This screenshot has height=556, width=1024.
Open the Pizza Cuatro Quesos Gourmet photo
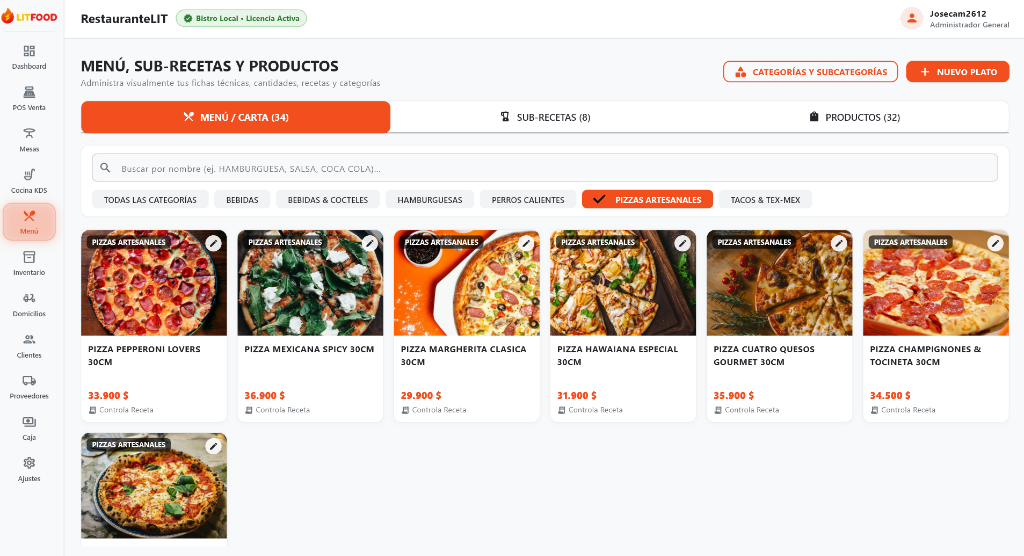pyautogui.click(x=780, y=283)
